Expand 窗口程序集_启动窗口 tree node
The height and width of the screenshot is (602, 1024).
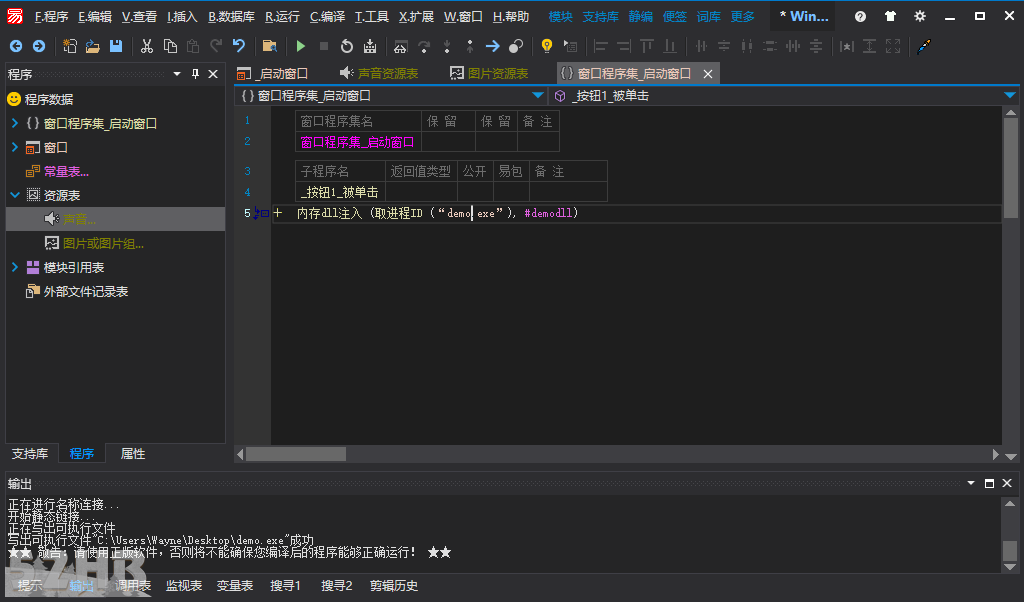pyautogui.click(x=15, y=123)
